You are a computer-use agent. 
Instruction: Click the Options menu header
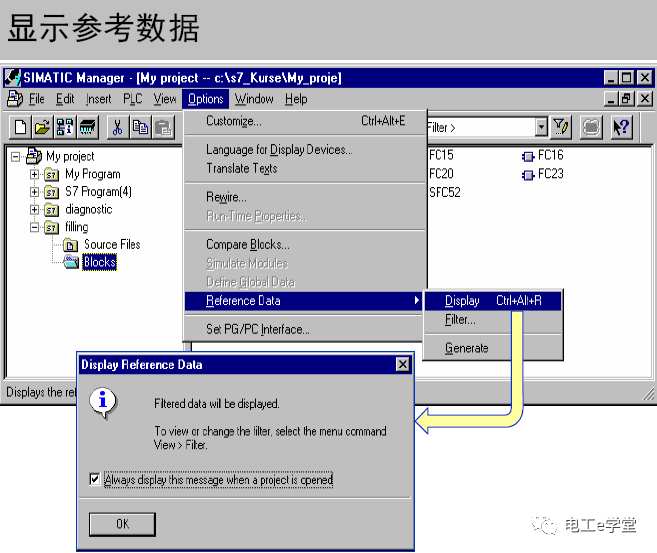[205, 99]
